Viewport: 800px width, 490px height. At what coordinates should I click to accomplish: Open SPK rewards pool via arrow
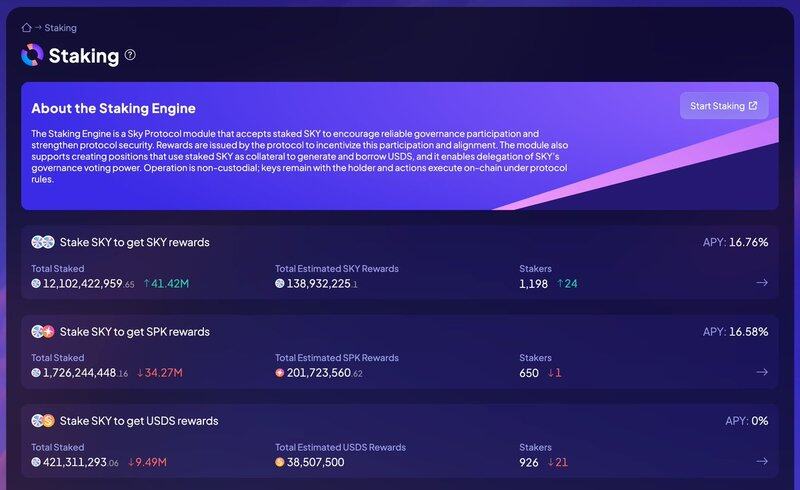coord(762,372)
